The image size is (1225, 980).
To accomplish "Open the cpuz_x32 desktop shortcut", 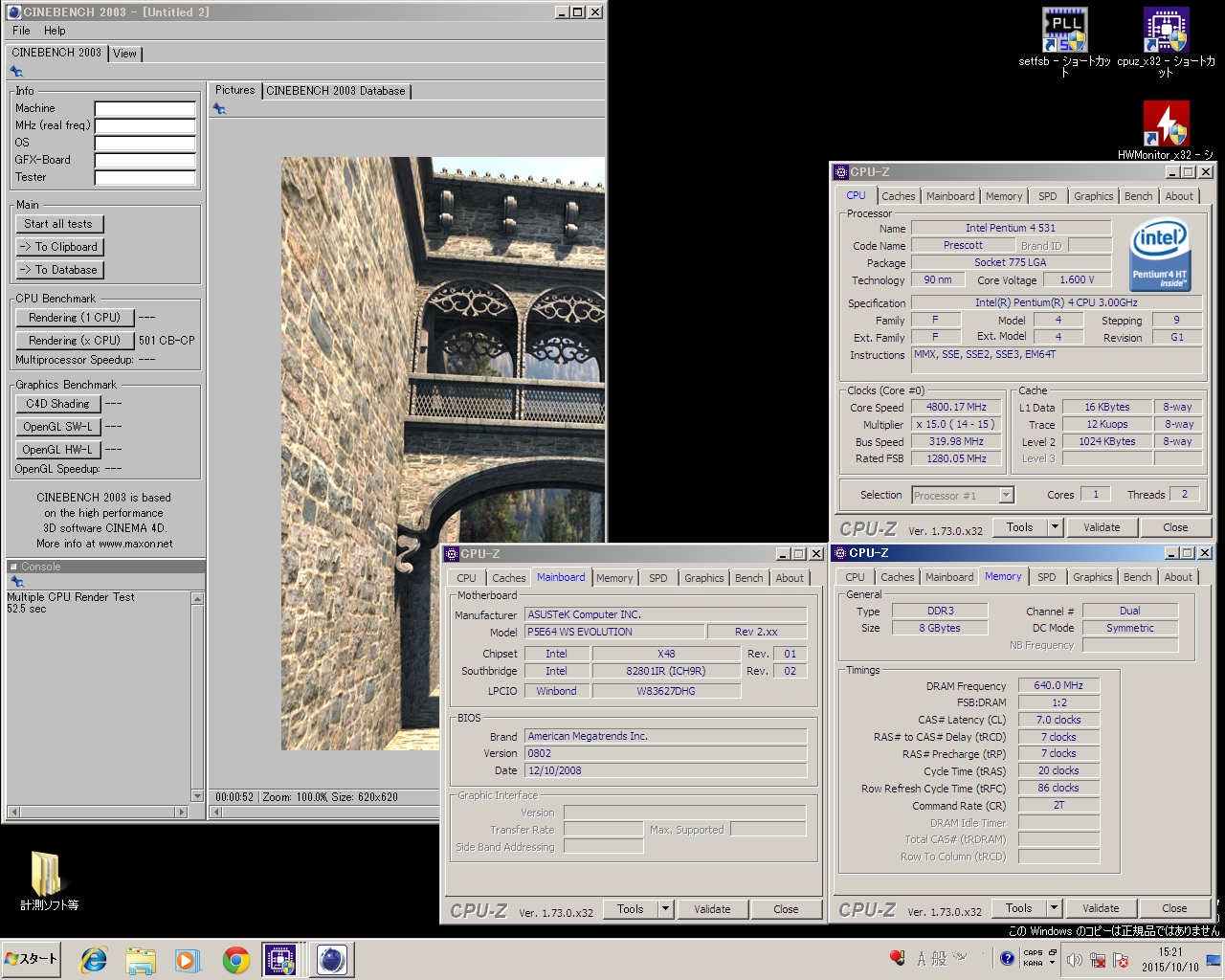I will [x=1166, y=42].
